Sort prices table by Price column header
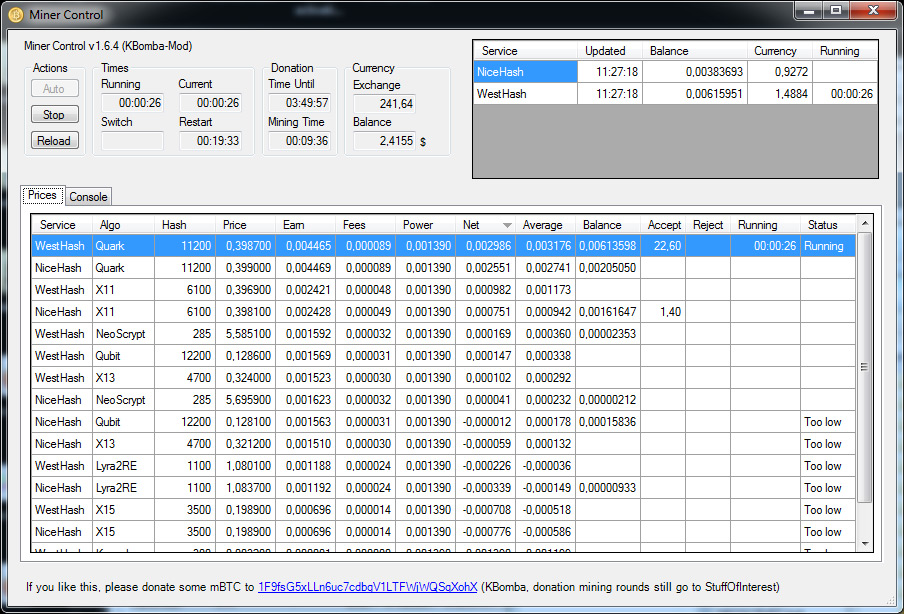Image resolution: width=904 pixels, height=614 pixels. pos(245,225)
